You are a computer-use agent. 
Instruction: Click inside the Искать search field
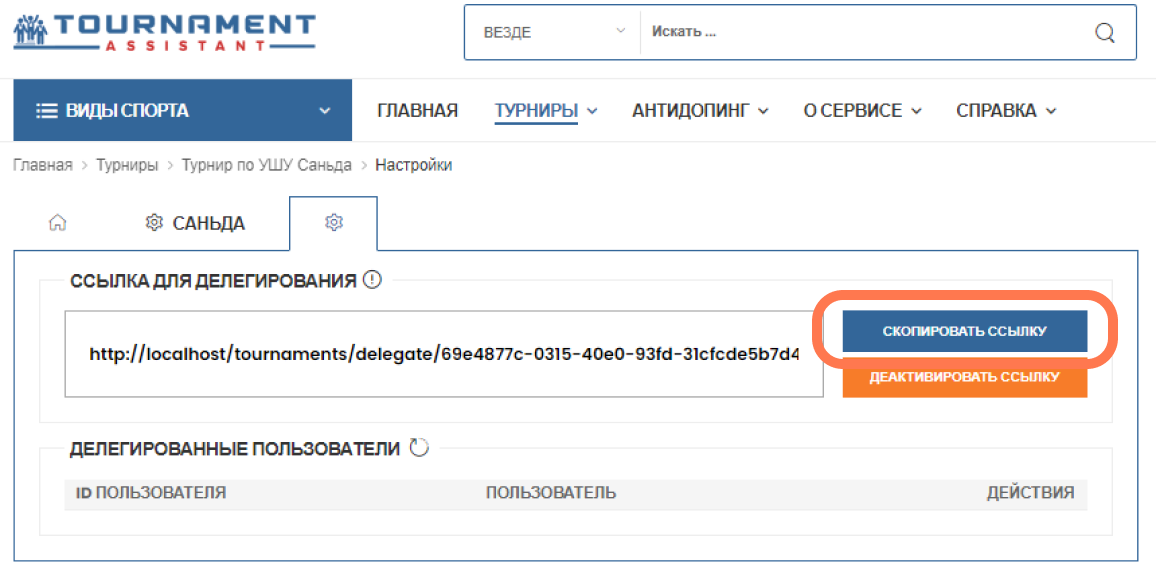(x=866, y=32)
